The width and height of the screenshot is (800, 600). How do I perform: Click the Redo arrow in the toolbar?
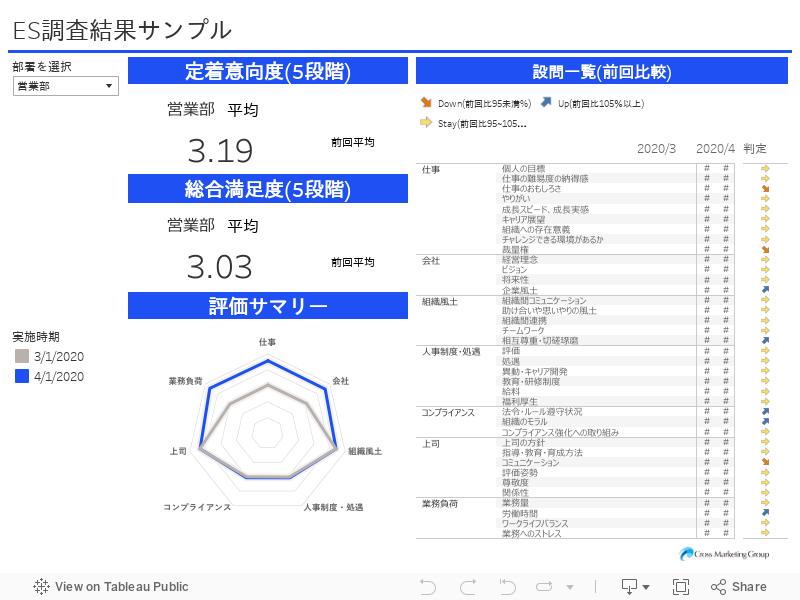[x=467, y=587]
